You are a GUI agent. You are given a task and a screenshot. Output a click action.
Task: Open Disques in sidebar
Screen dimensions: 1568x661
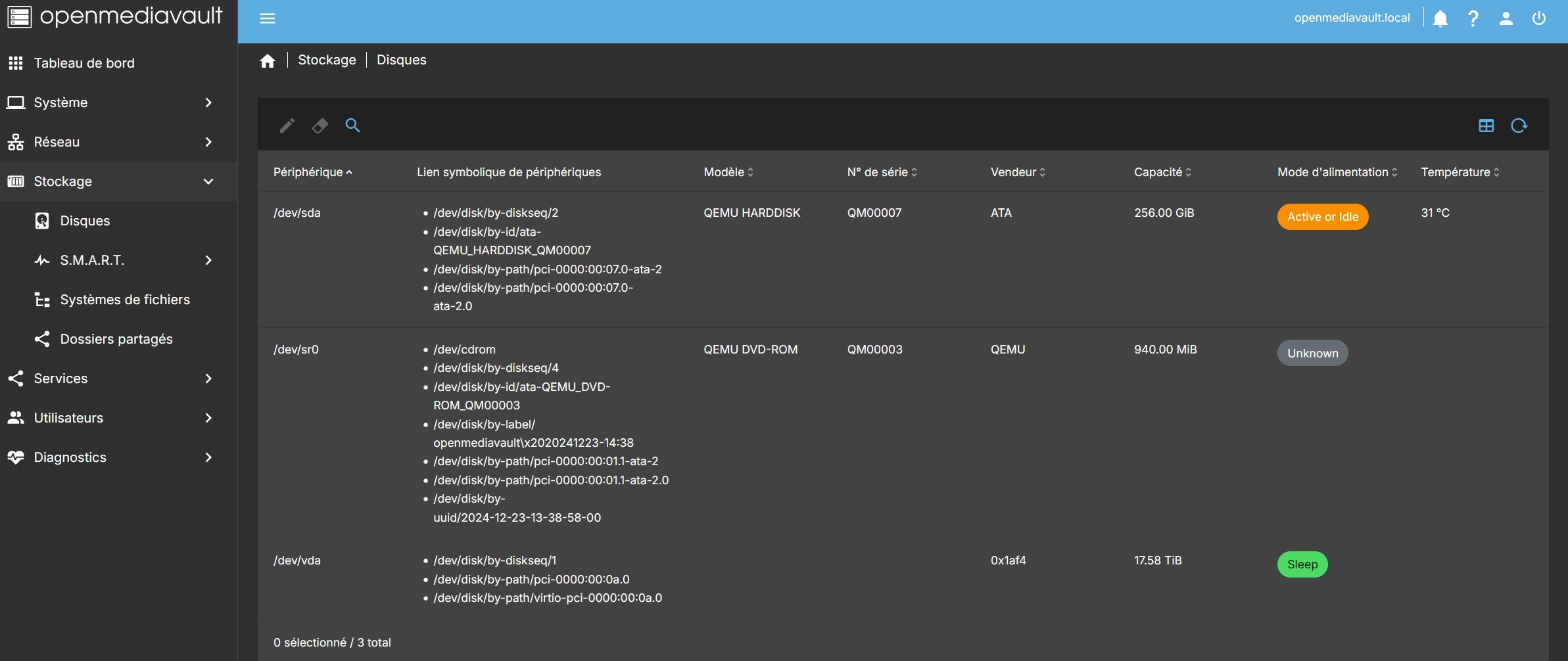click(x=118, y=221)
